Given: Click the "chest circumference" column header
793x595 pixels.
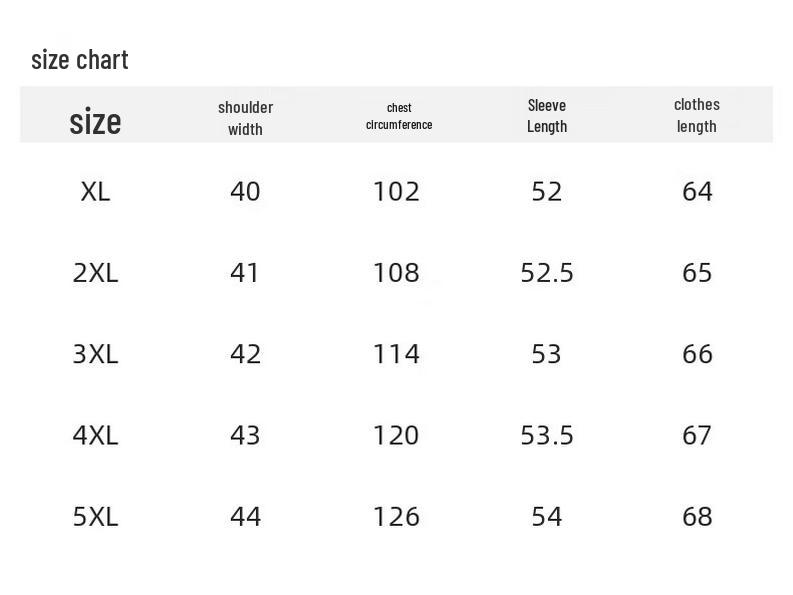Looking at the screenshot, I should point(399,116).
